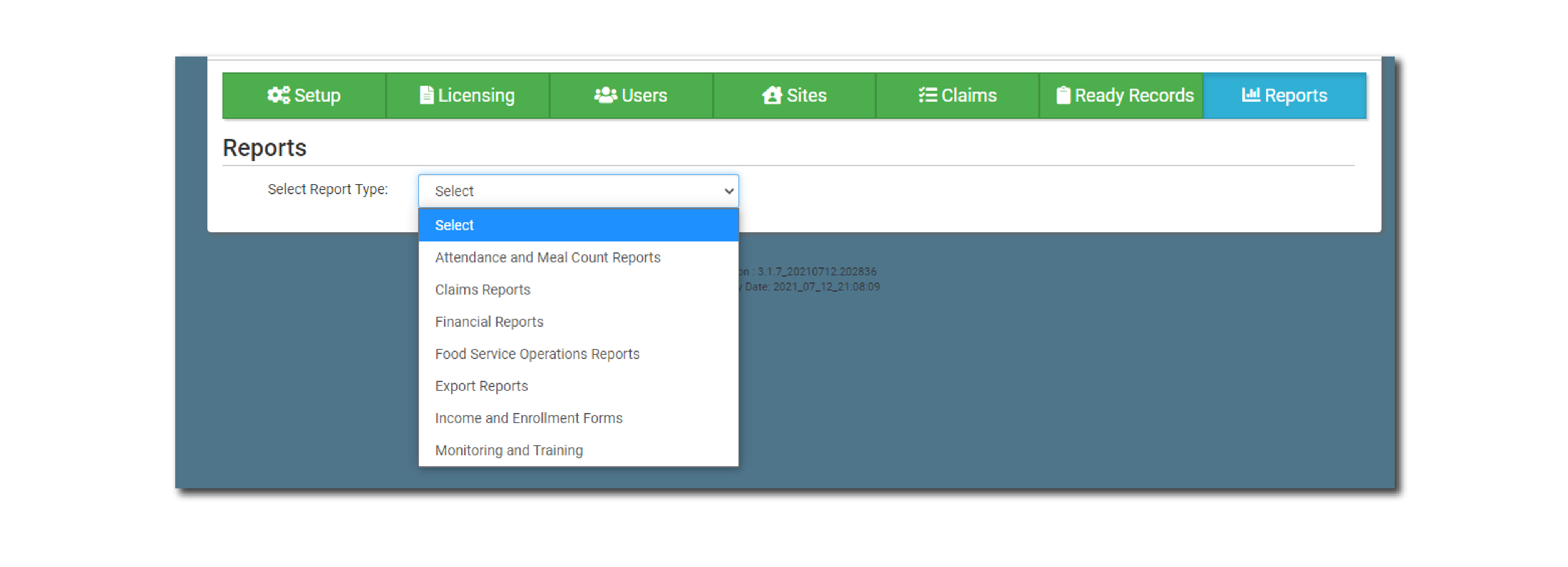
Task: Select Income and Enrollment Forms
Action: click(x=529, y=418)
